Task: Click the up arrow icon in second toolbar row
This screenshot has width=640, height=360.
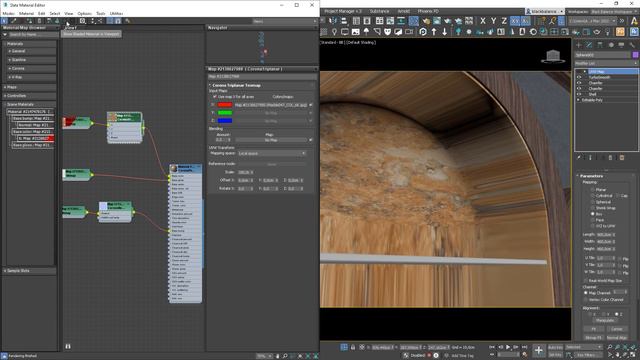Action: (434, 31)
